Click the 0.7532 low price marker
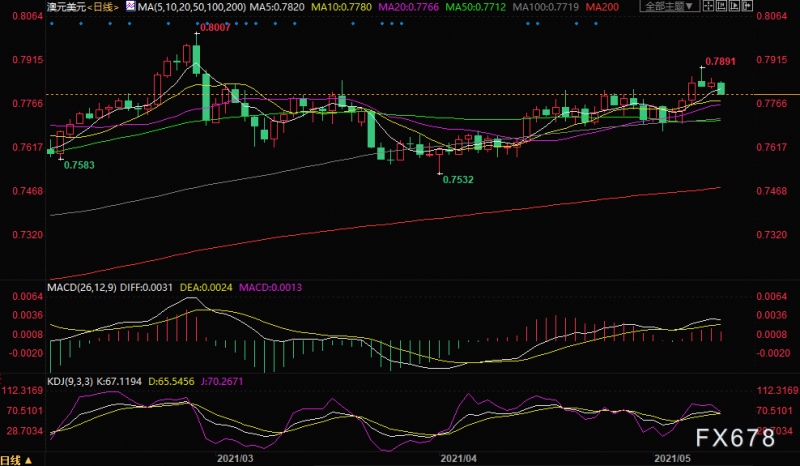Screen dimensions: 800x466 pyautogui.click(x=457, y=180)
